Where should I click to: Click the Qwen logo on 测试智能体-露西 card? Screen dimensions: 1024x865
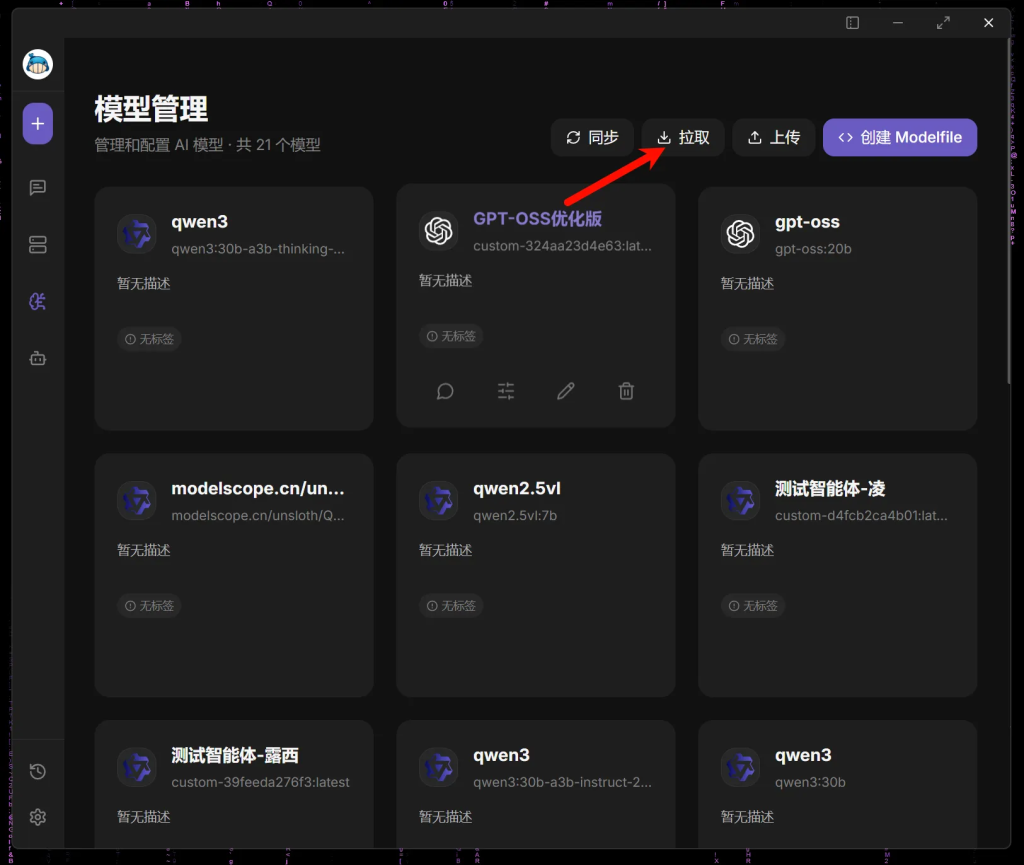(137, 767)
